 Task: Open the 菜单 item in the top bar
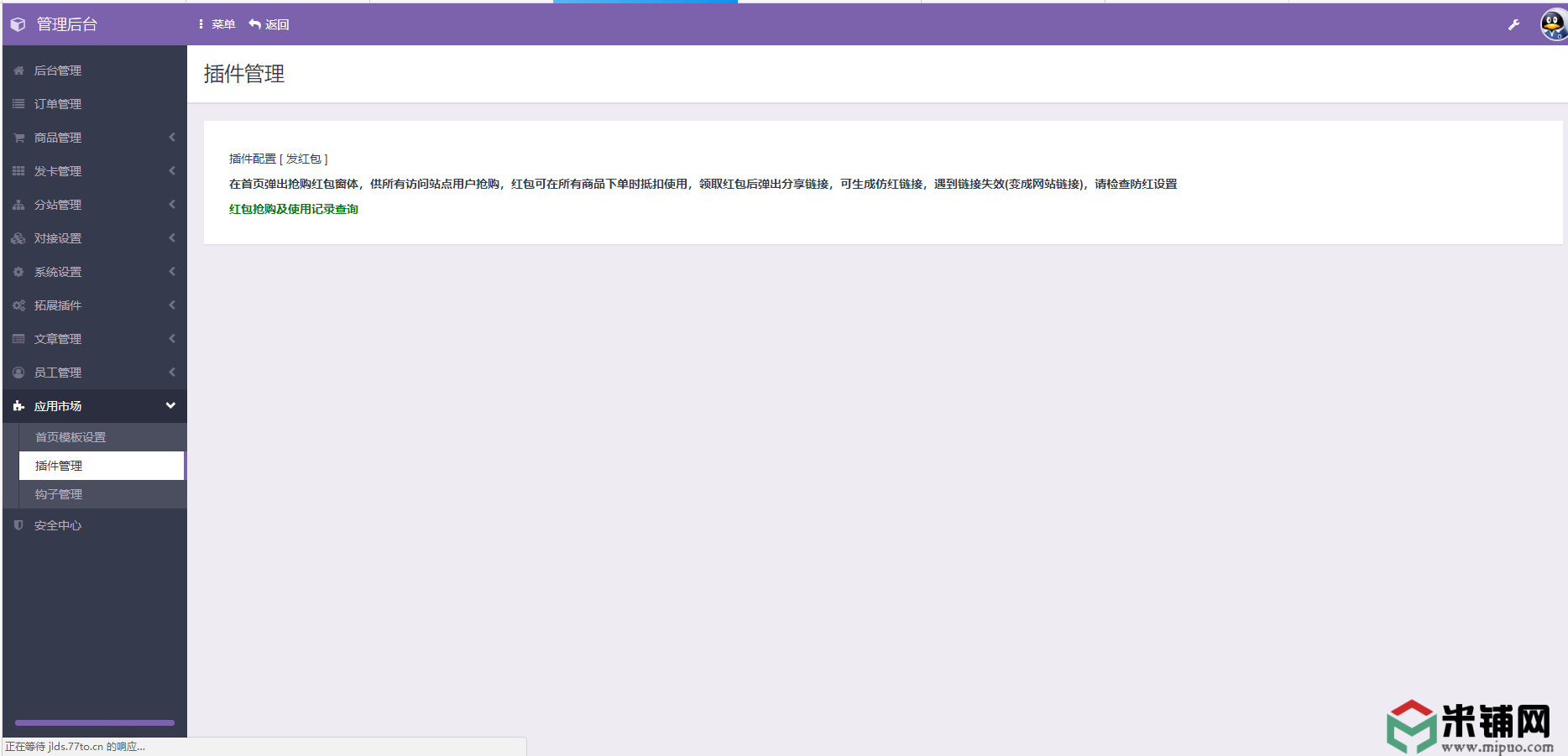217,24
